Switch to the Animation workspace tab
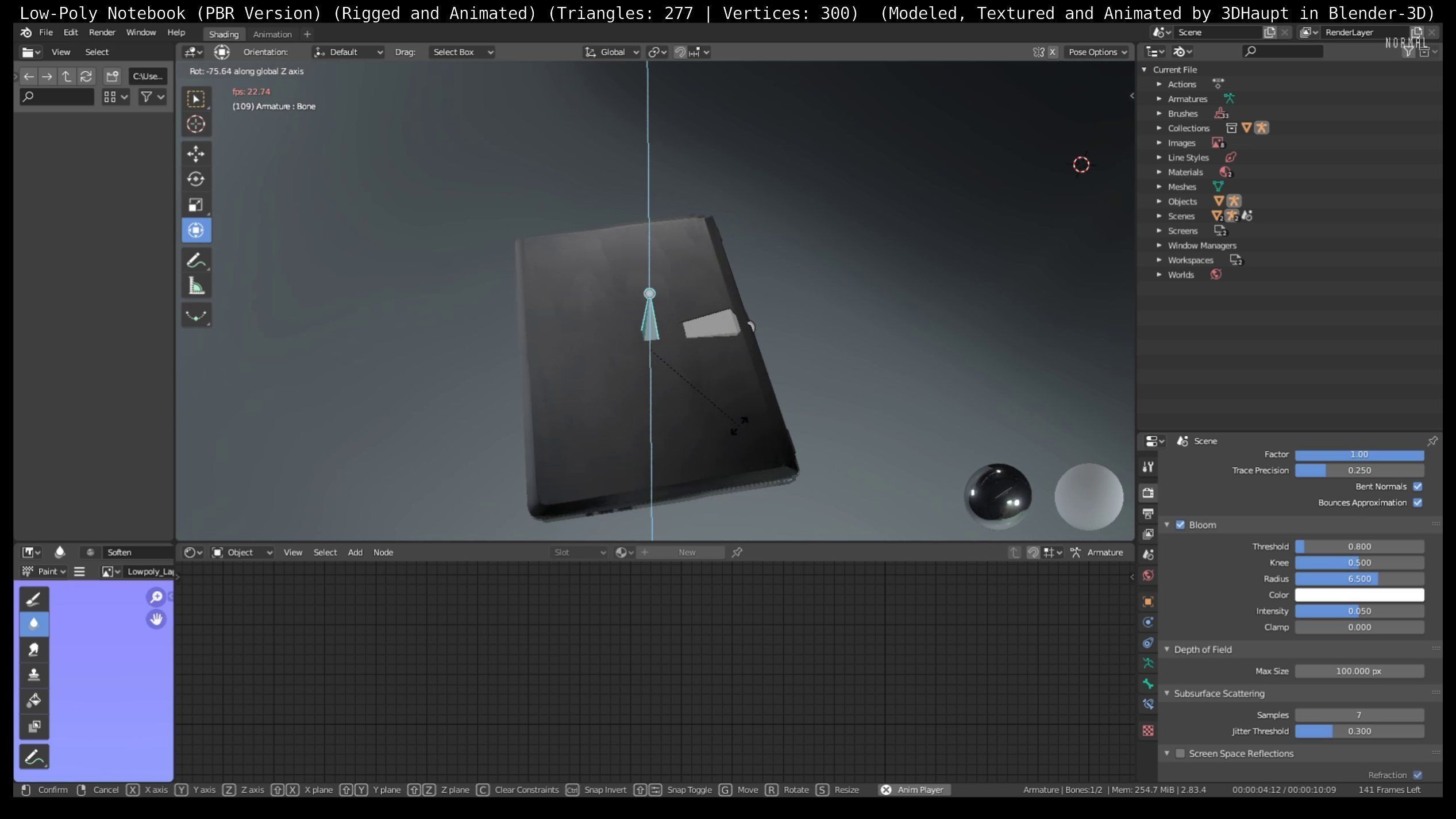 (x=272, y=34)
